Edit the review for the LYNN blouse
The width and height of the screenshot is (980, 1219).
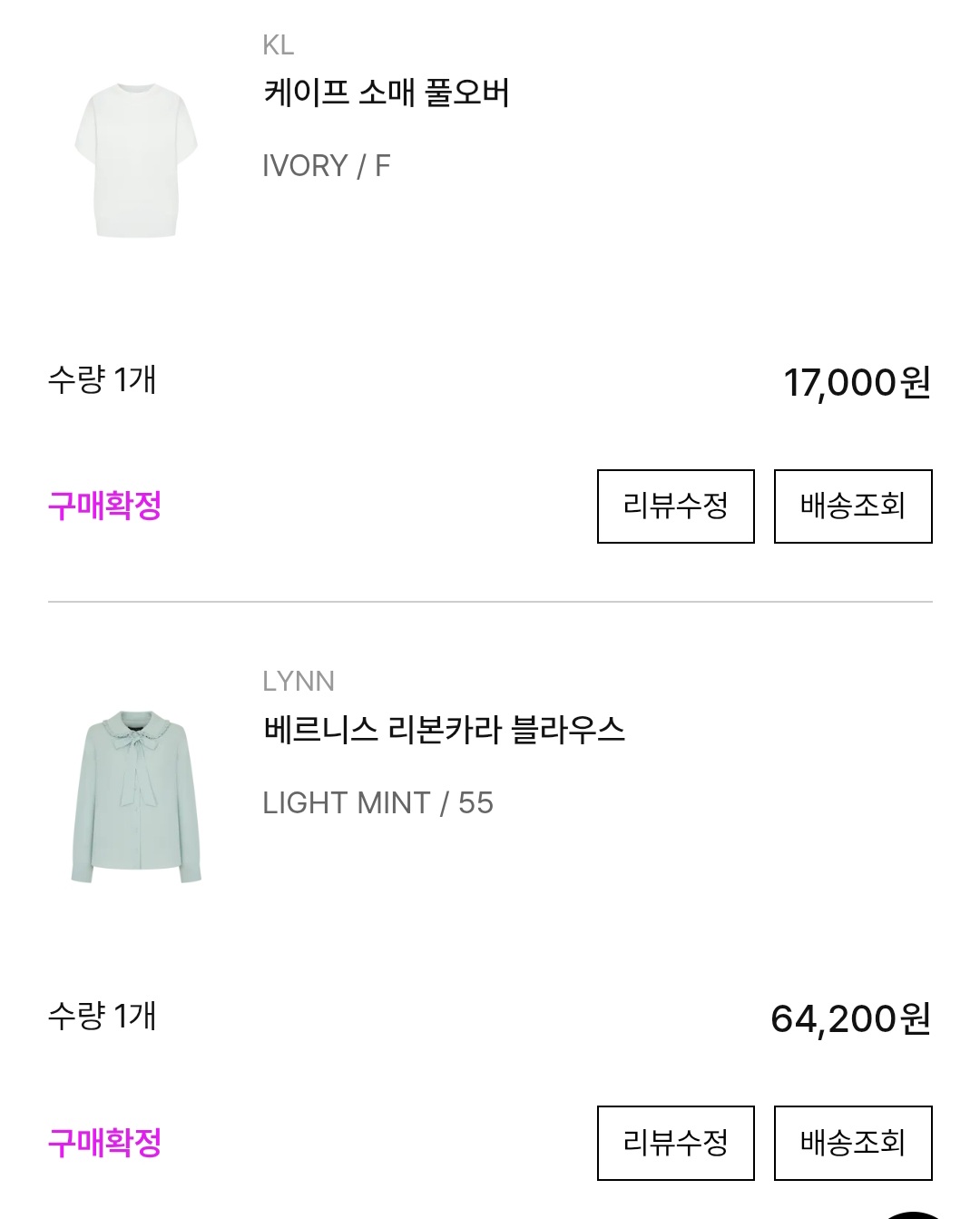click(675, 1143)
